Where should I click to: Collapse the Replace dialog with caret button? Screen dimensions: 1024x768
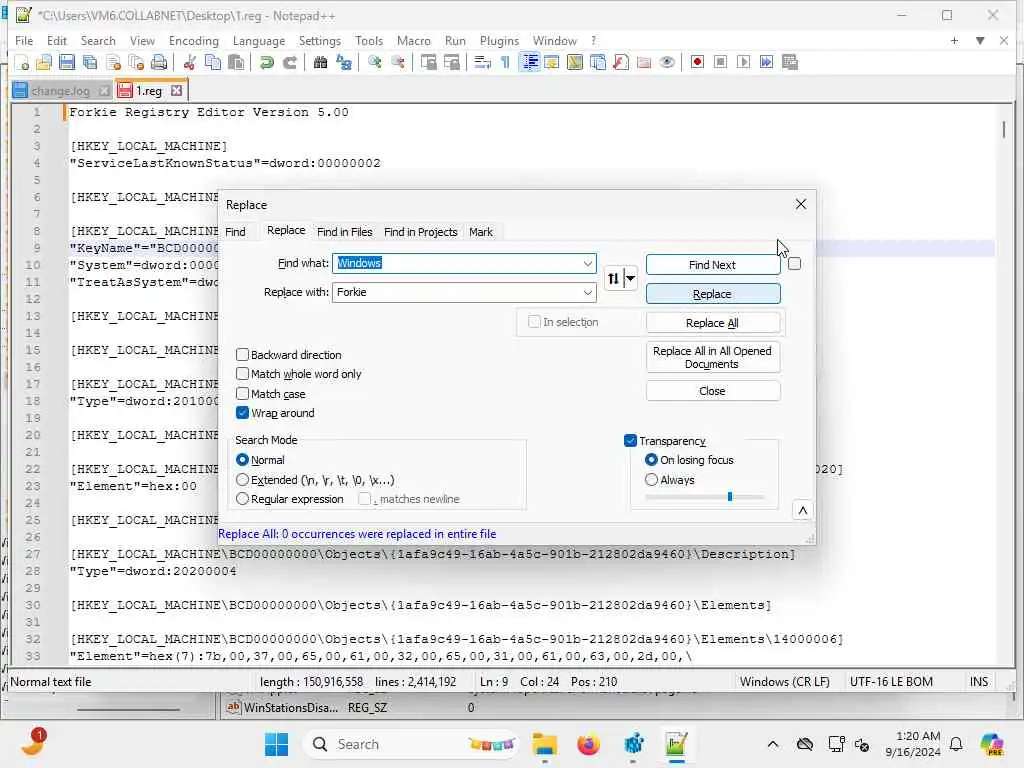[x=803, y=510]
